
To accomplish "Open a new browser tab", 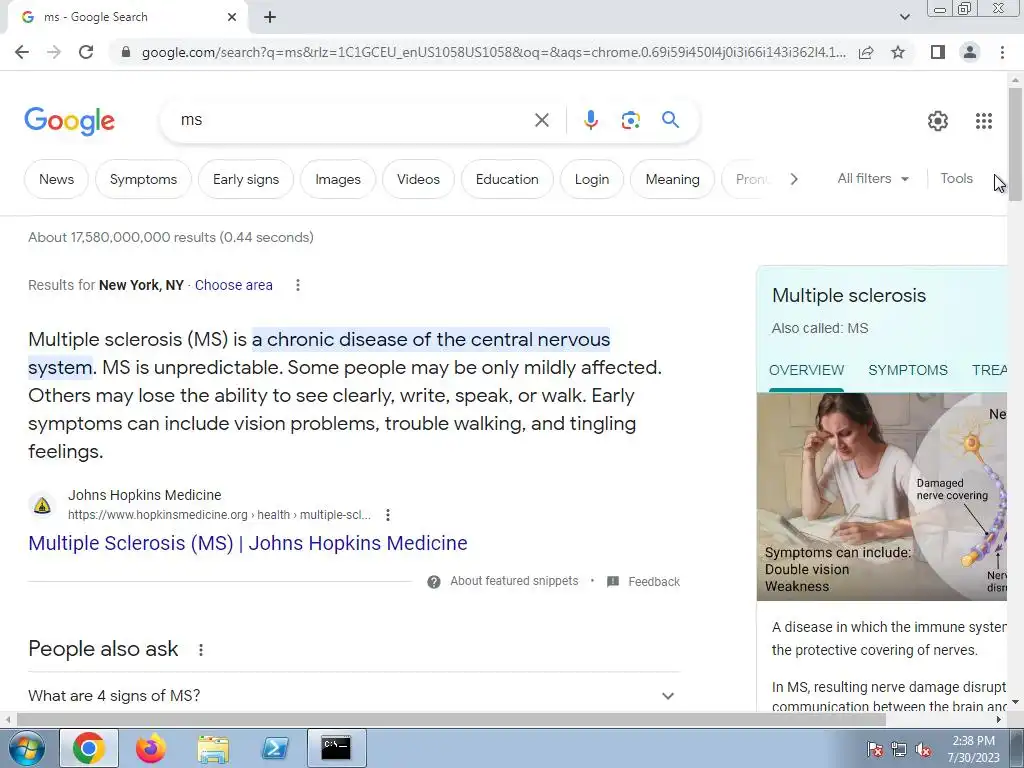I will pyautogui.click(x=270, y=17).
